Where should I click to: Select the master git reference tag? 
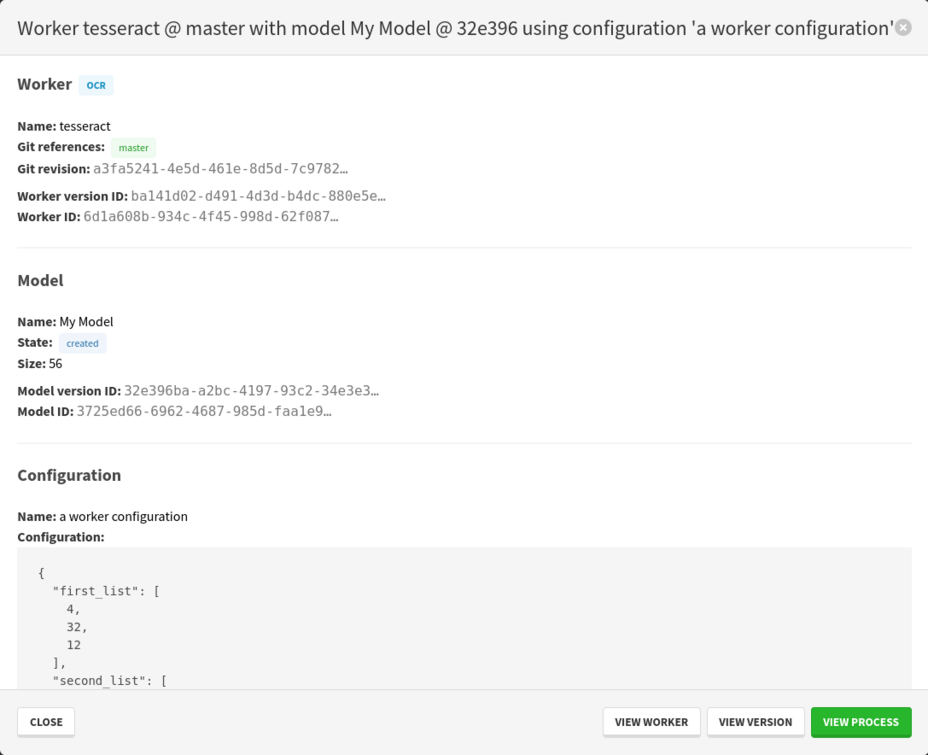point(133,148)
